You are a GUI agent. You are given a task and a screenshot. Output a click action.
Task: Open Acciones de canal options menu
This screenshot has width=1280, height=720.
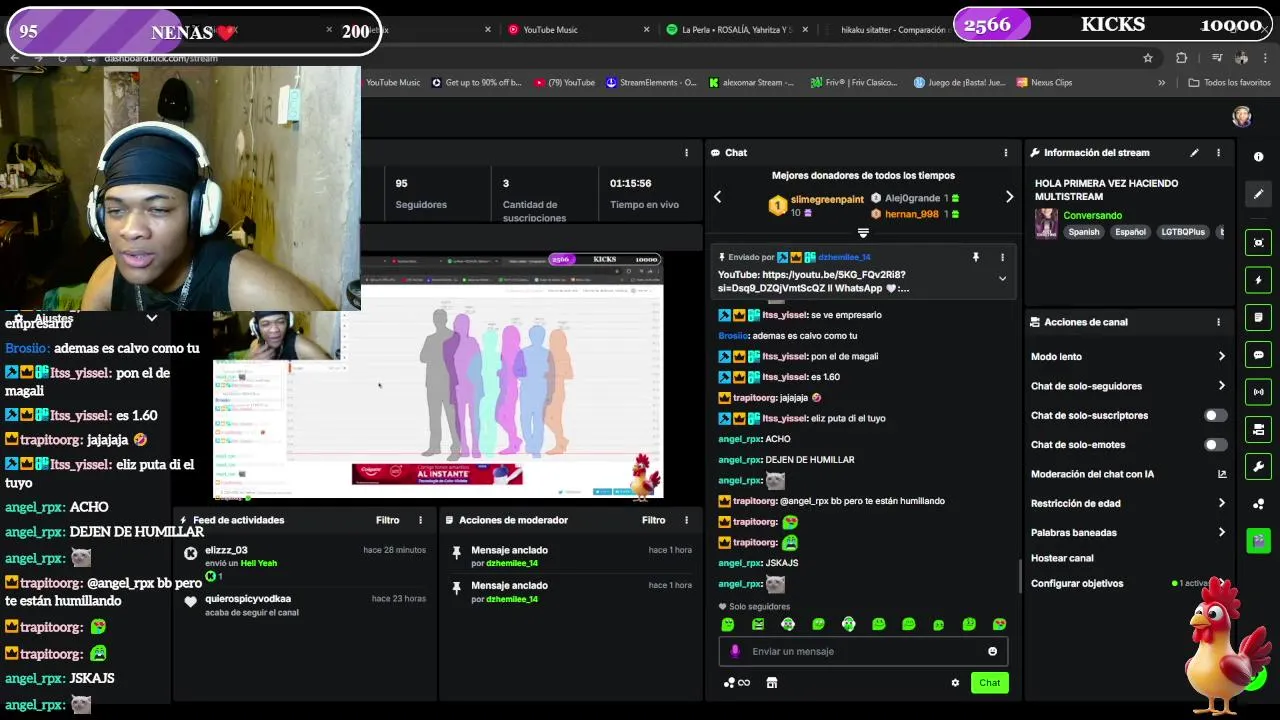coord(1218,322)
